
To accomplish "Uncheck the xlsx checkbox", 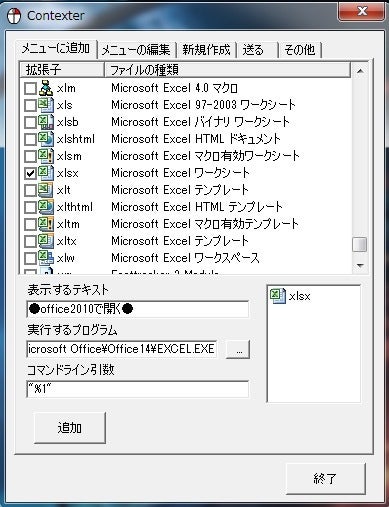I will pos(30,173).
